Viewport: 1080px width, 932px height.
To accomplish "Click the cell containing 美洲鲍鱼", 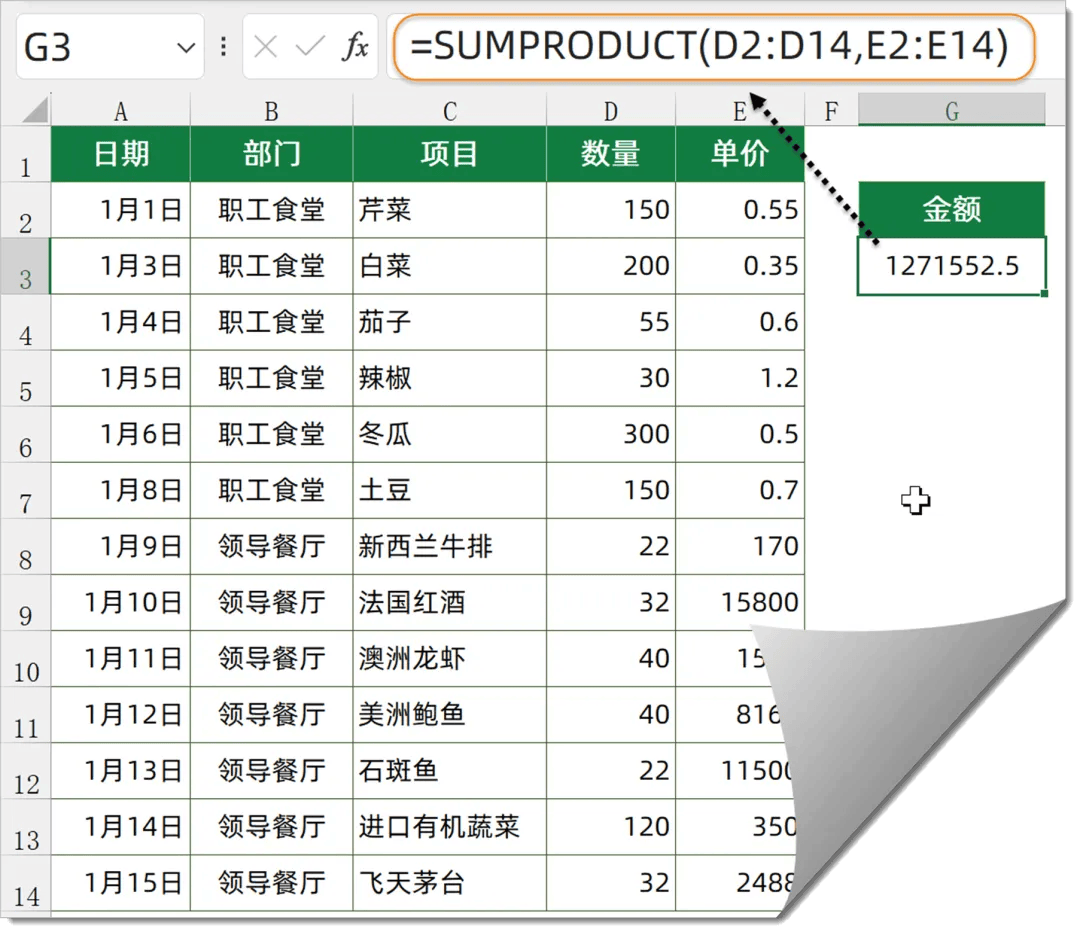I will (450, 715).
